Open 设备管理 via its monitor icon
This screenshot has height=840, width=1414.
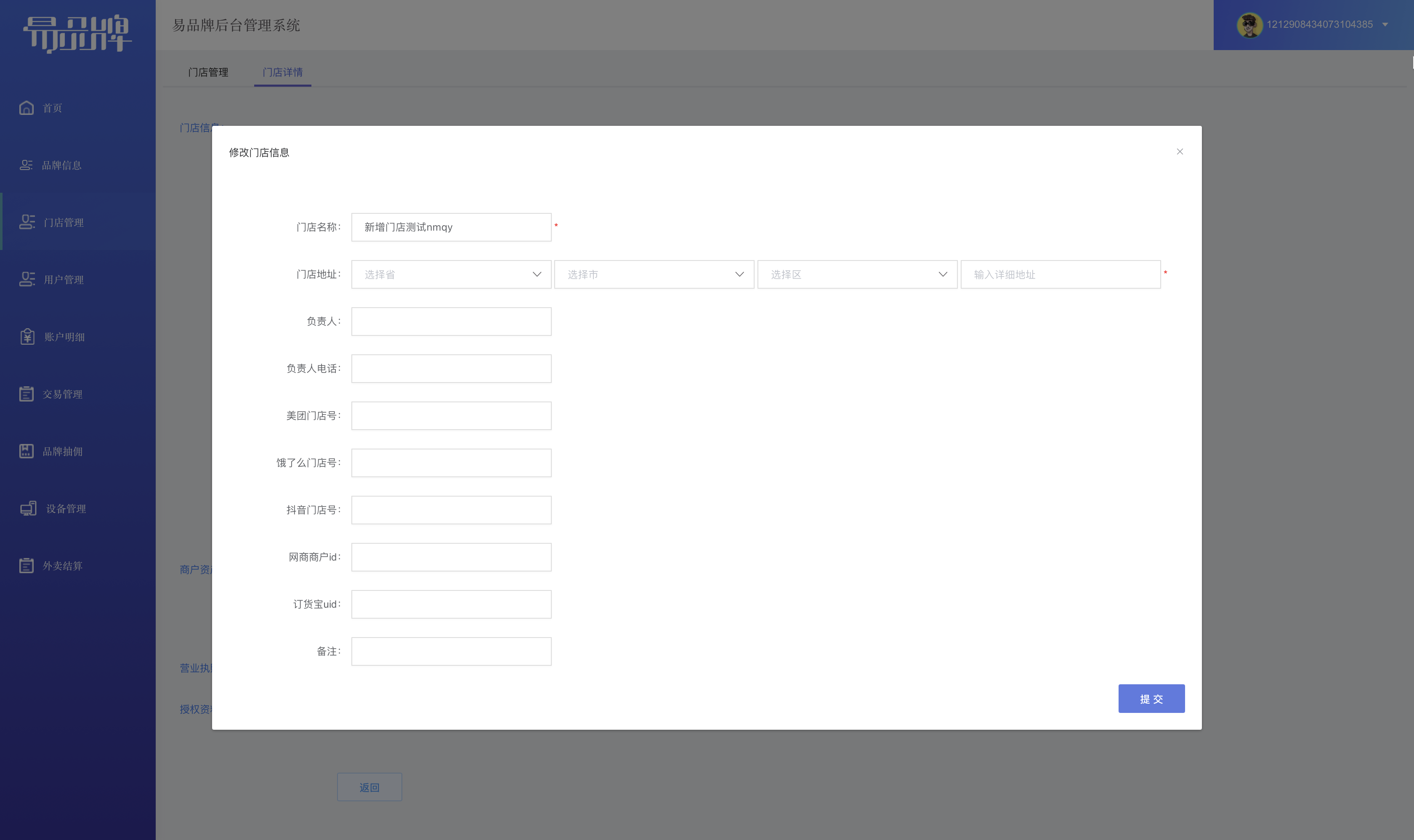coord(28,508)
